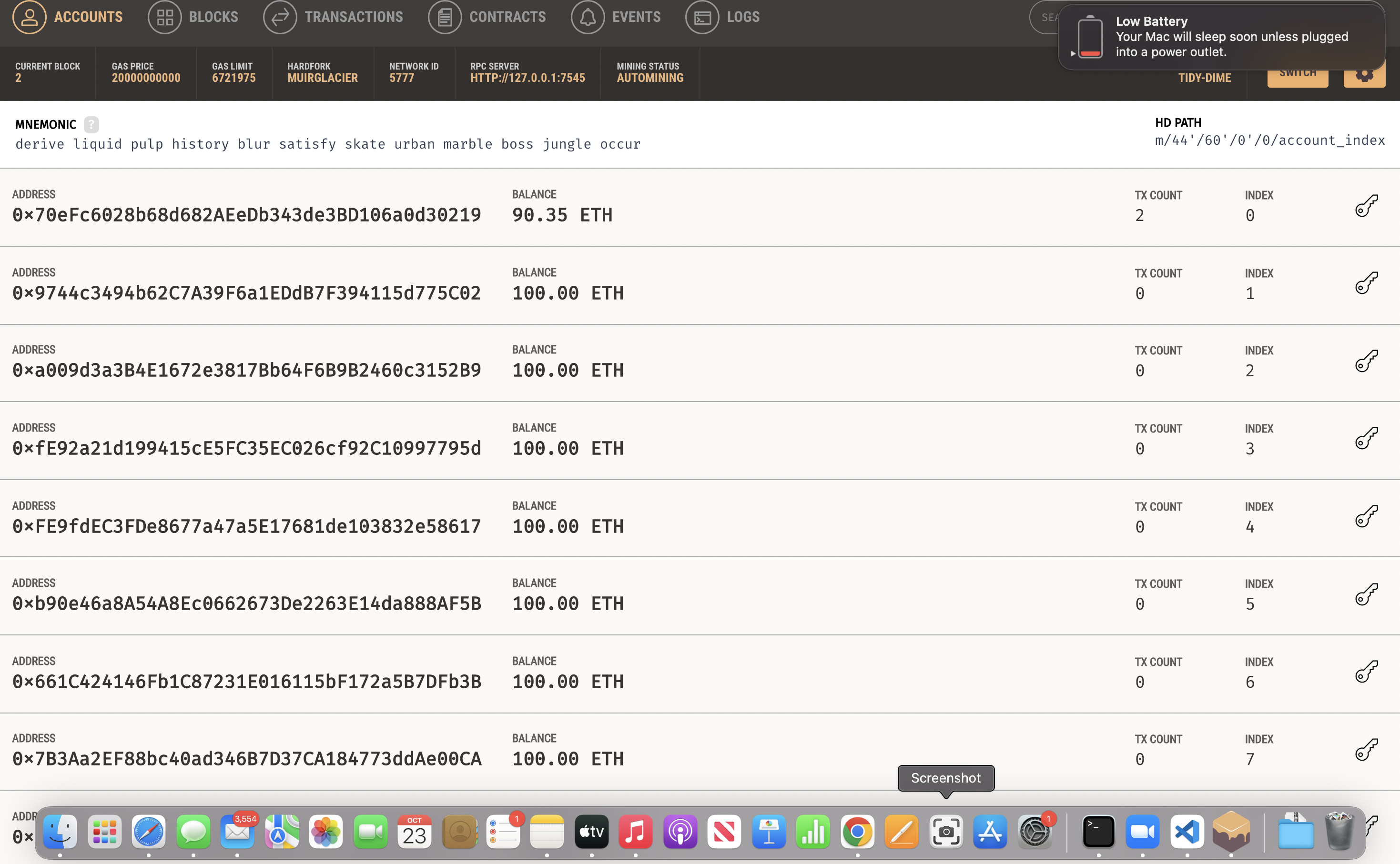
Task: Click the Ganache icon in dock
Action: coord(1231,832)
